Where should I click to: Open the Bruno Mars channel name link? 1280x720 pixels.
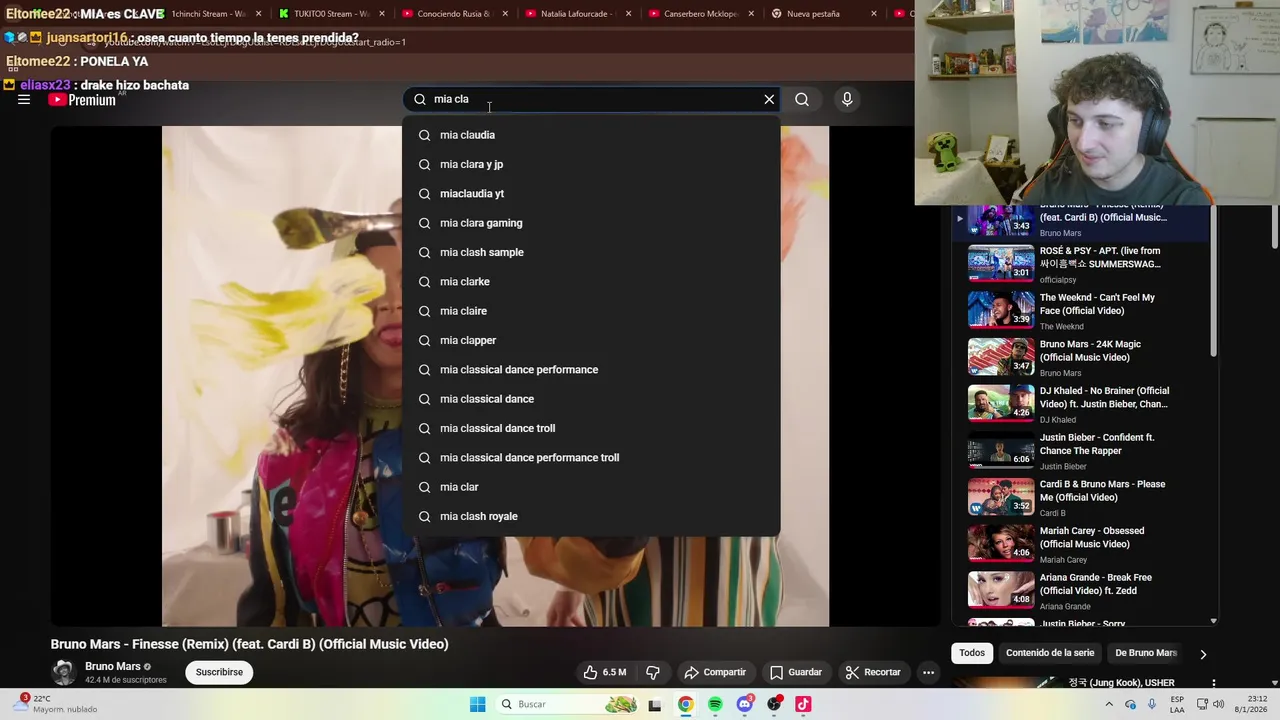pos(113,666)
